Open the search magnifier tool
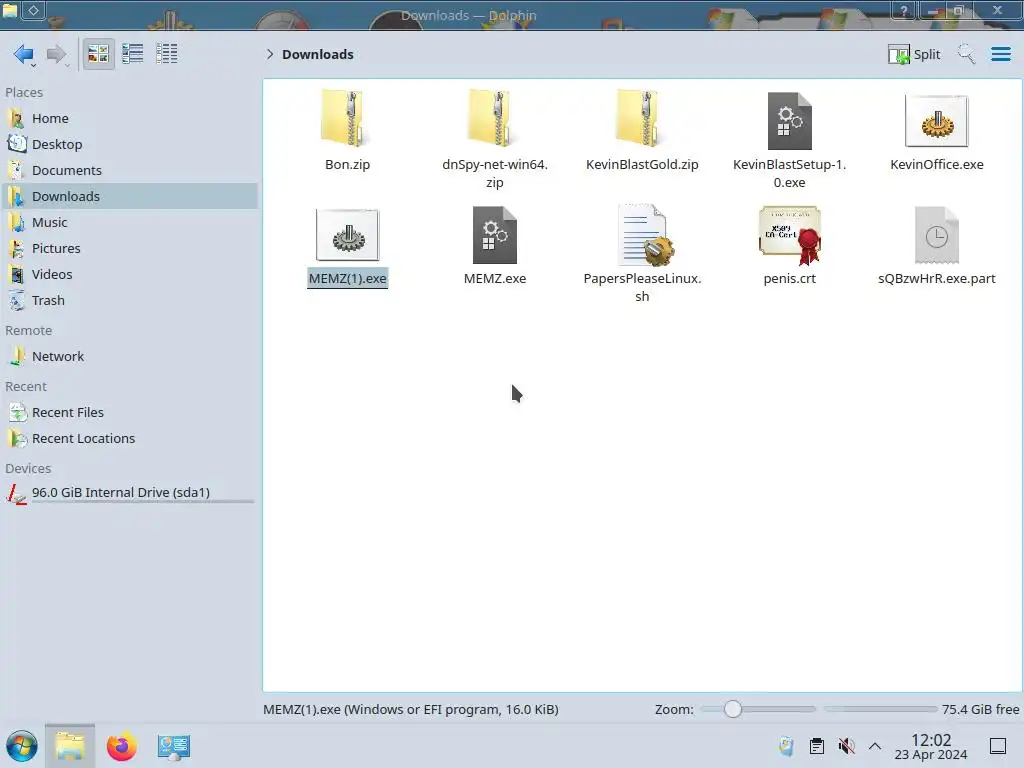1024x768 pixels. point(966,54)
